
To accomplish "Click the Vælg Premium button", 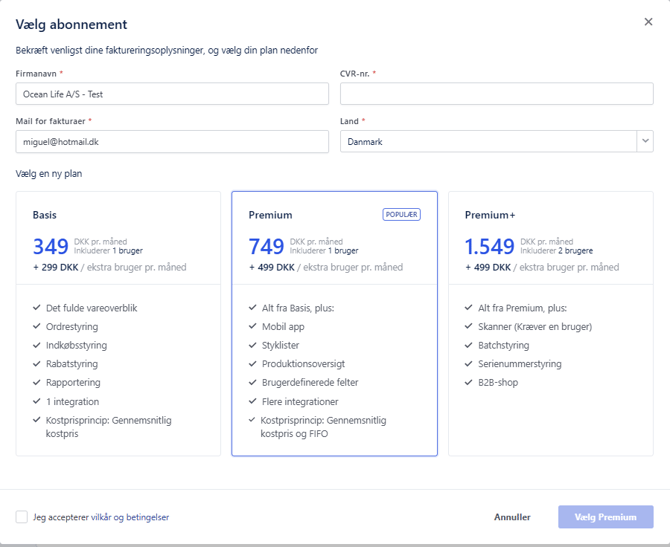I will [x=605, y=517].
